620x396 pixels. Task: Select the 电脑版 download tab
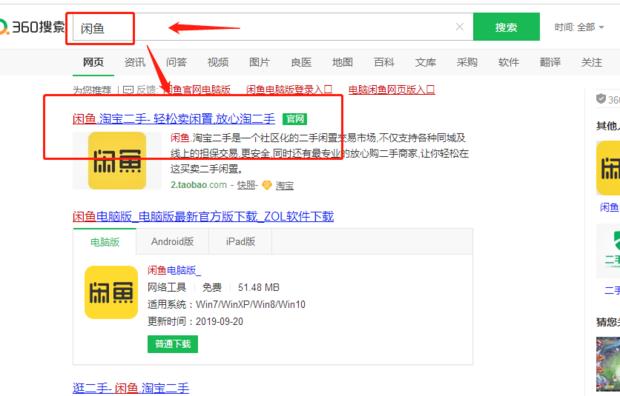pos(105,242)
